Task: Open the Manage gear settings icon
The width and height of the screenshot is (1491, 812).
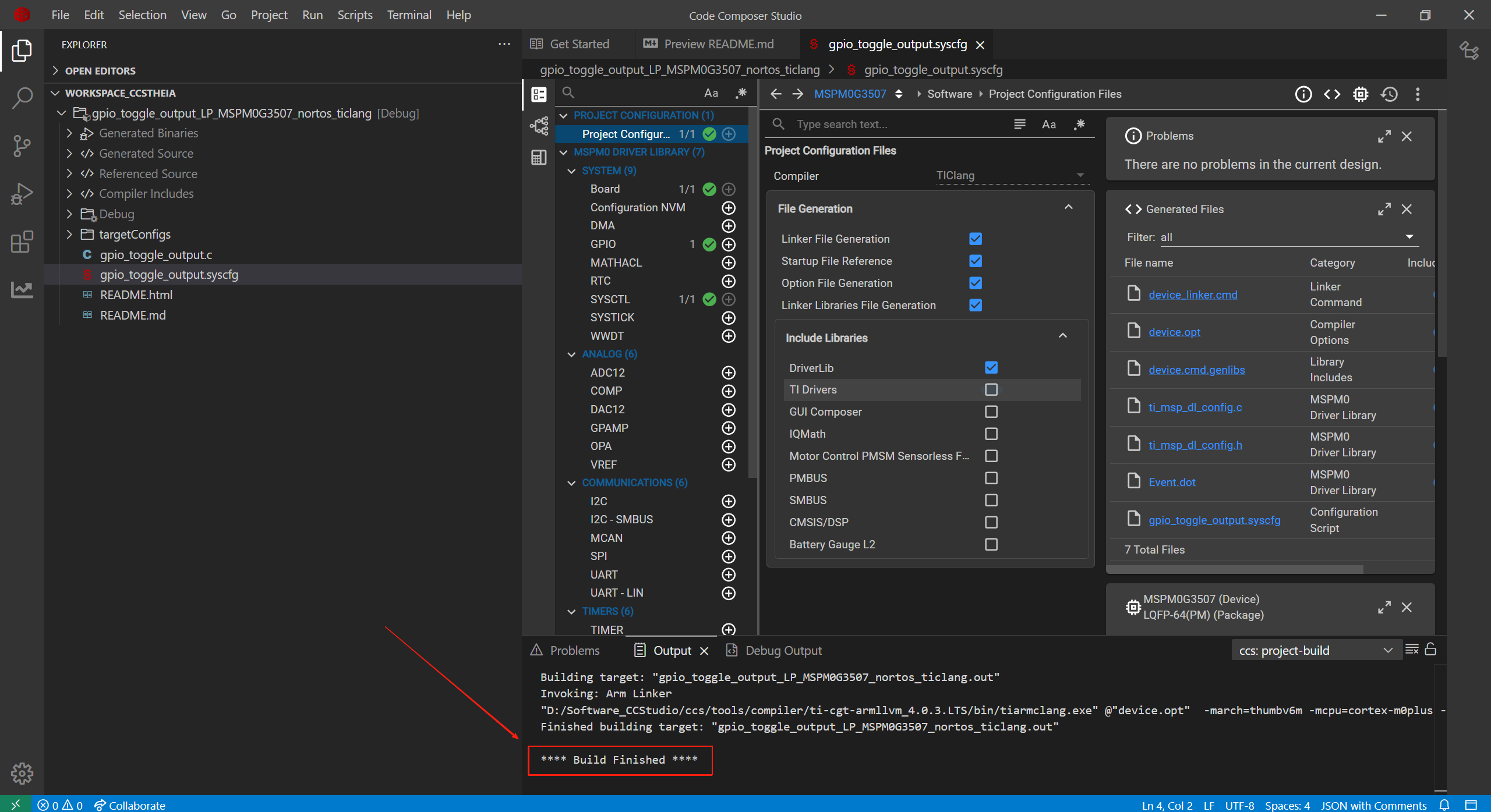Action: tap(22, 773)
